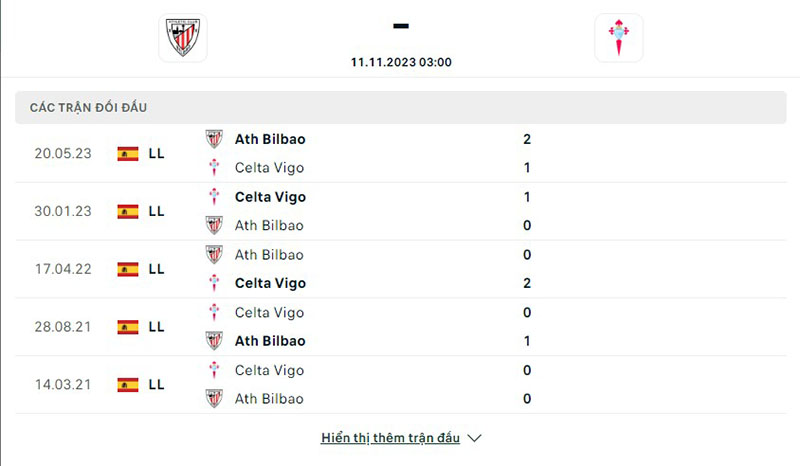Screen dimensions: 800x466
Task: Click the Athletic Bilbao crest in header
Action: [x=183, y=38]
